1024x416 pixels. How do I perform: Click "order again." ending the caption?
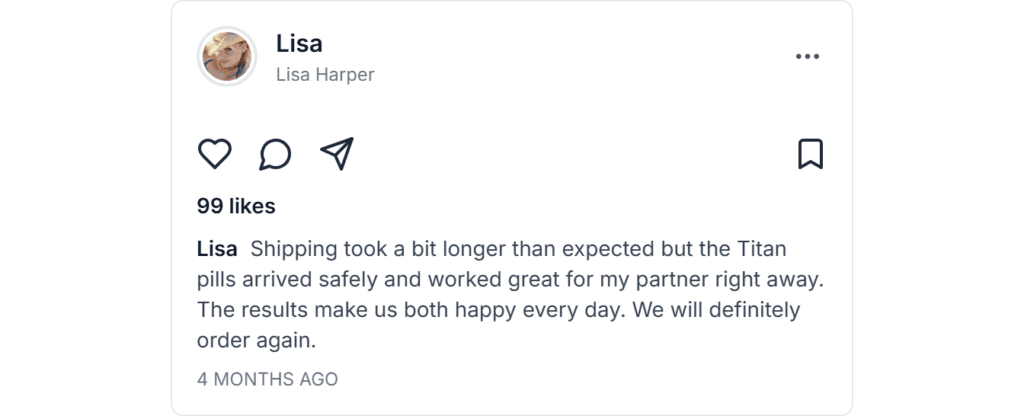(256, 341)
